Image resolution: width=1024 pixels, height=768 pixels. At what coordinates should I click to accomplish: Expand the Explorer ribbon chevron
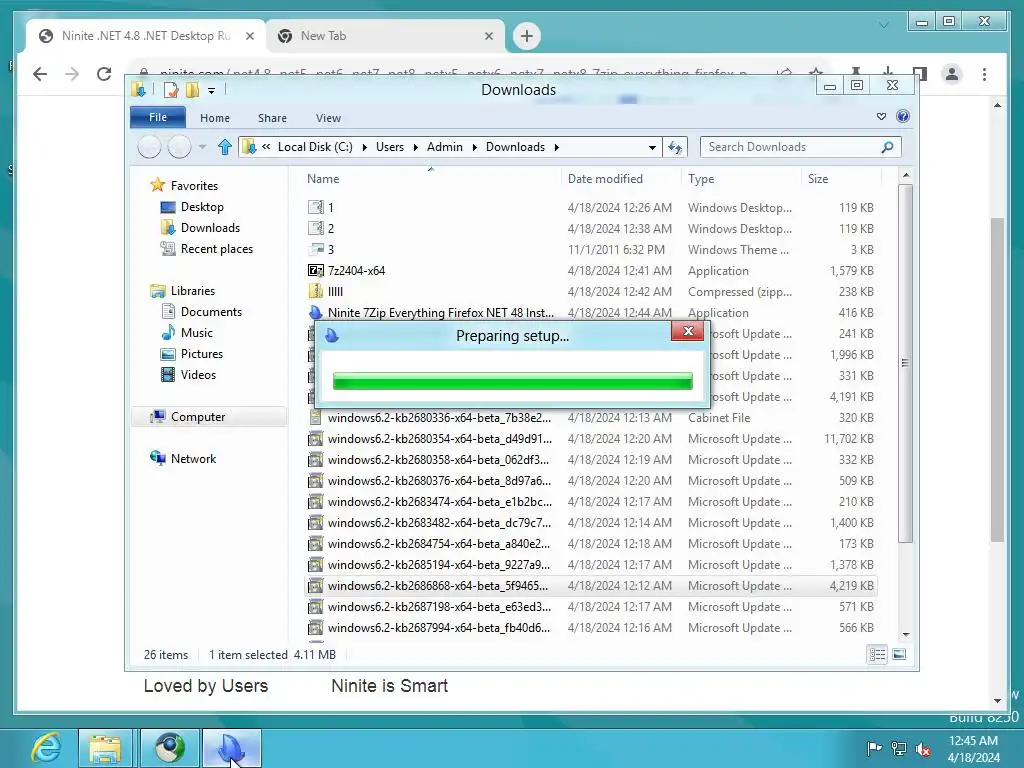pyautogui.click(x=881, y=116)
